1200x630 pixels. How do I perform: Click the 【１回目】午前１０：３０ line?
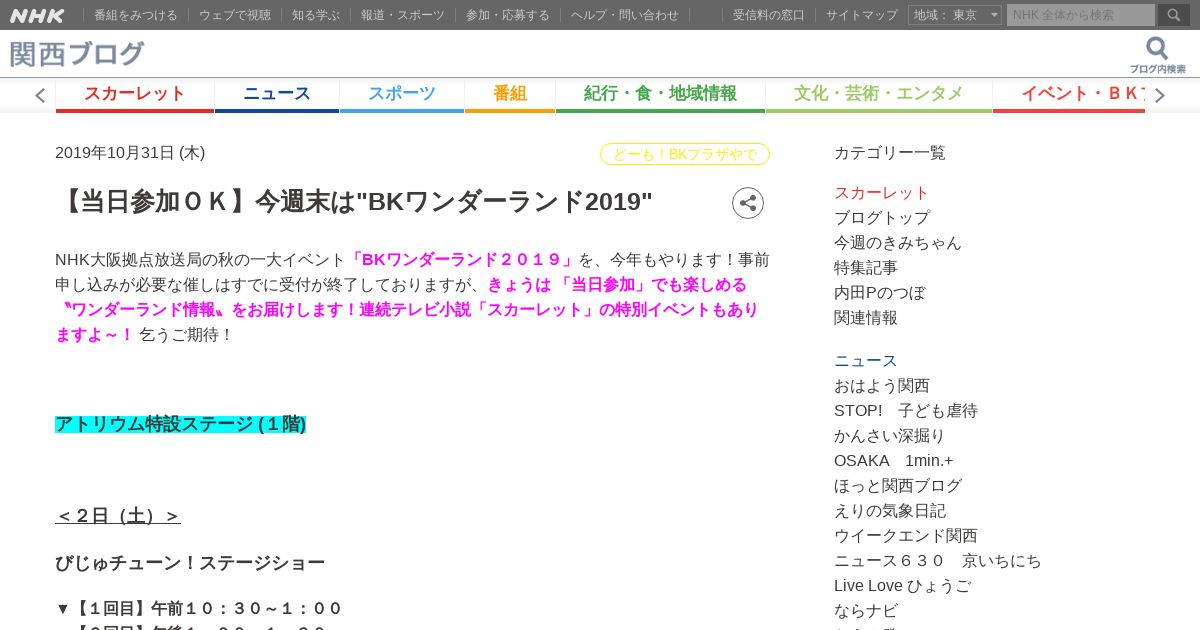(198, 608)
